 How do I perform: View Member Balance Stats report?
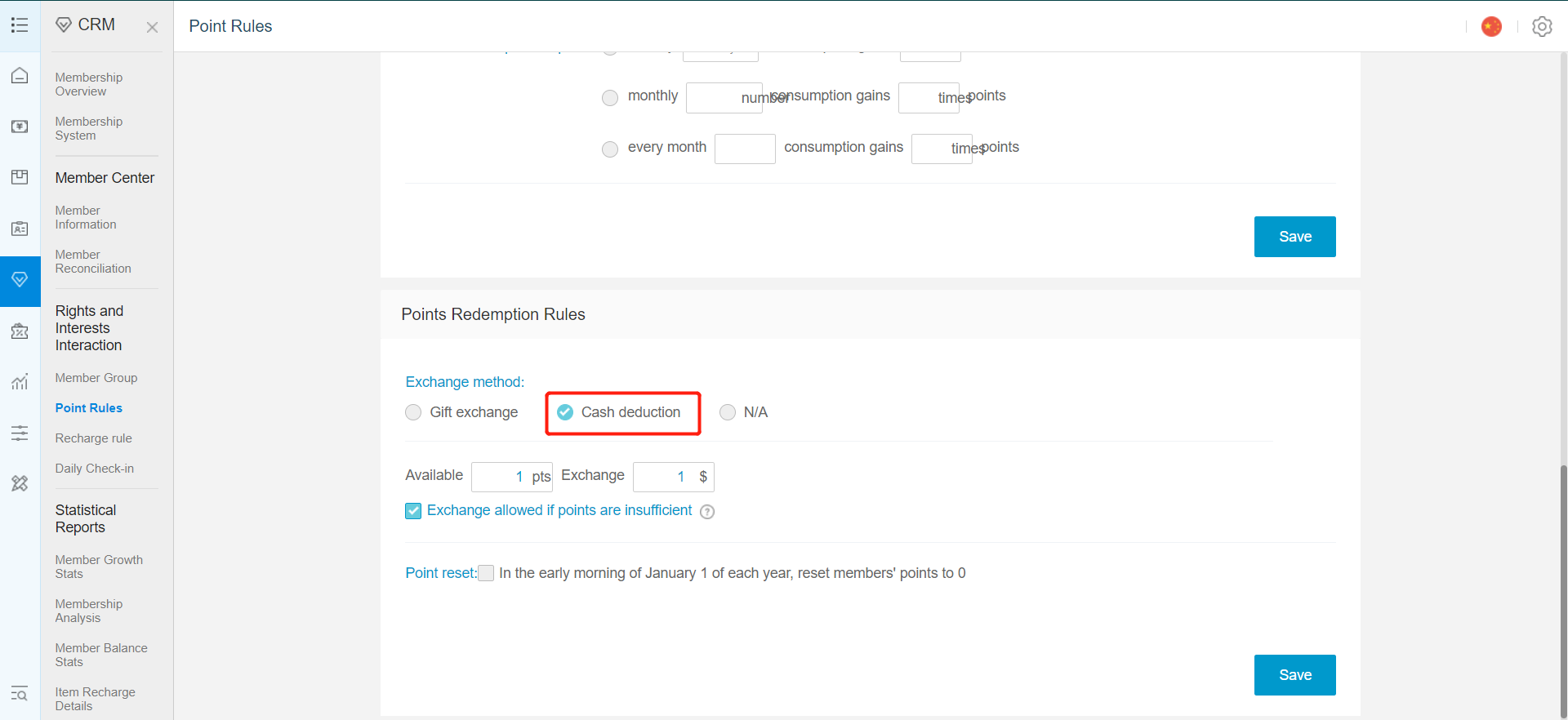click(x=101, y=655)
